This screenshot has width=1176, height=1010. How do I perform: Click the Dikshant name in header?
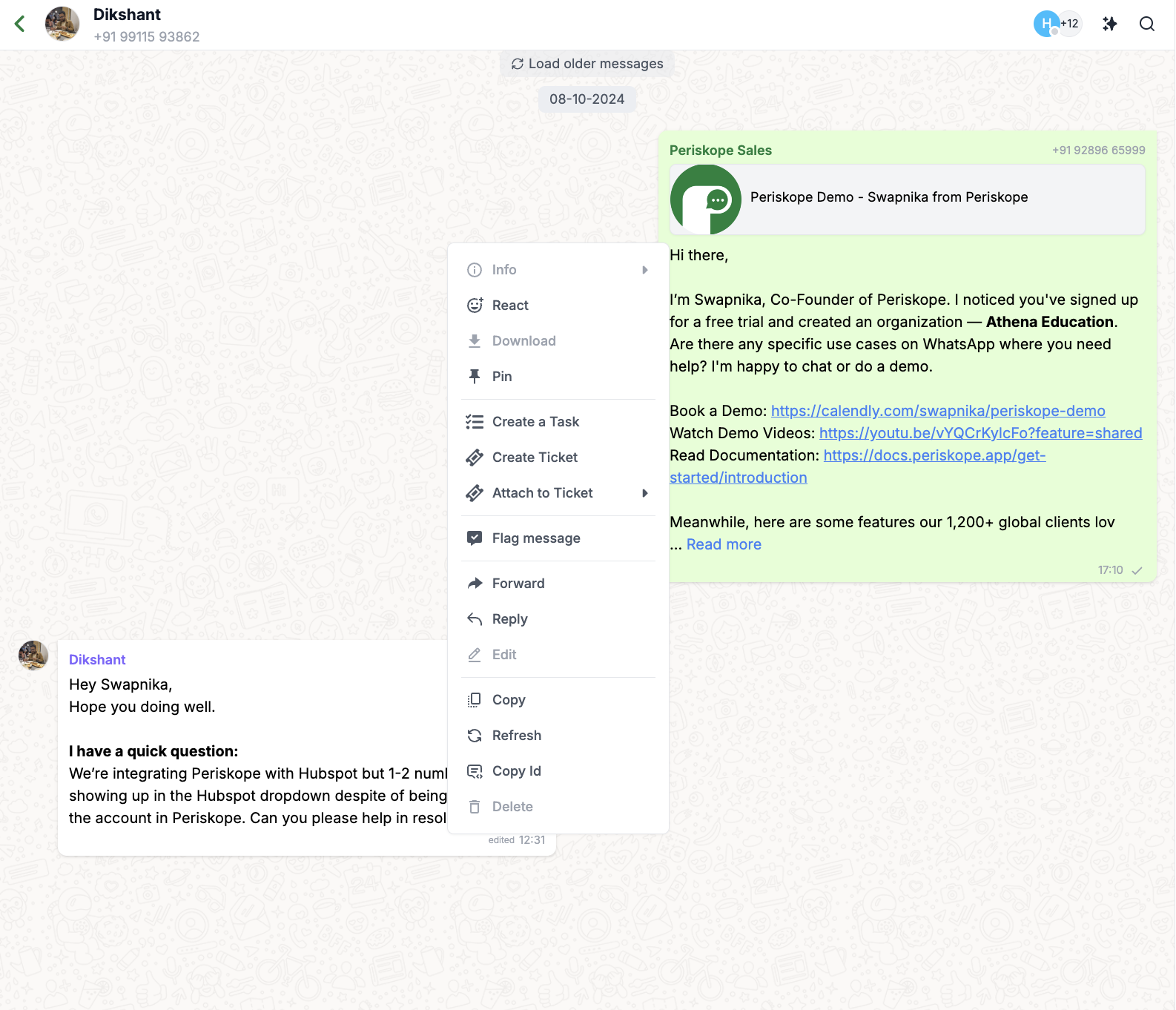pyautogui.click(x=127, y=15)
